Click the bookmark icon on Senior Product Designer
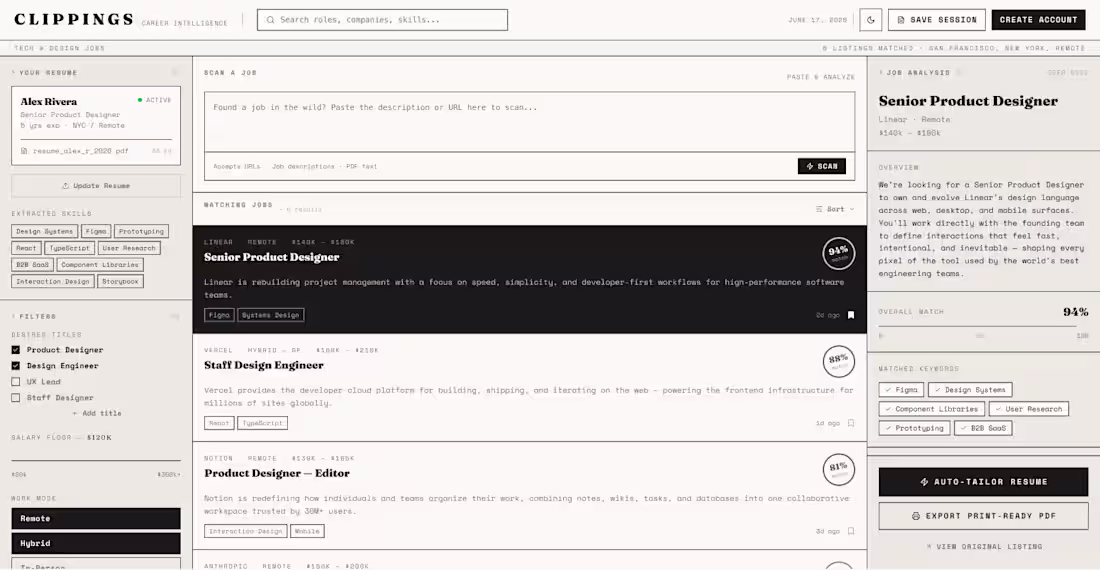Screen dimensions: 1100x570 (851, 315)
